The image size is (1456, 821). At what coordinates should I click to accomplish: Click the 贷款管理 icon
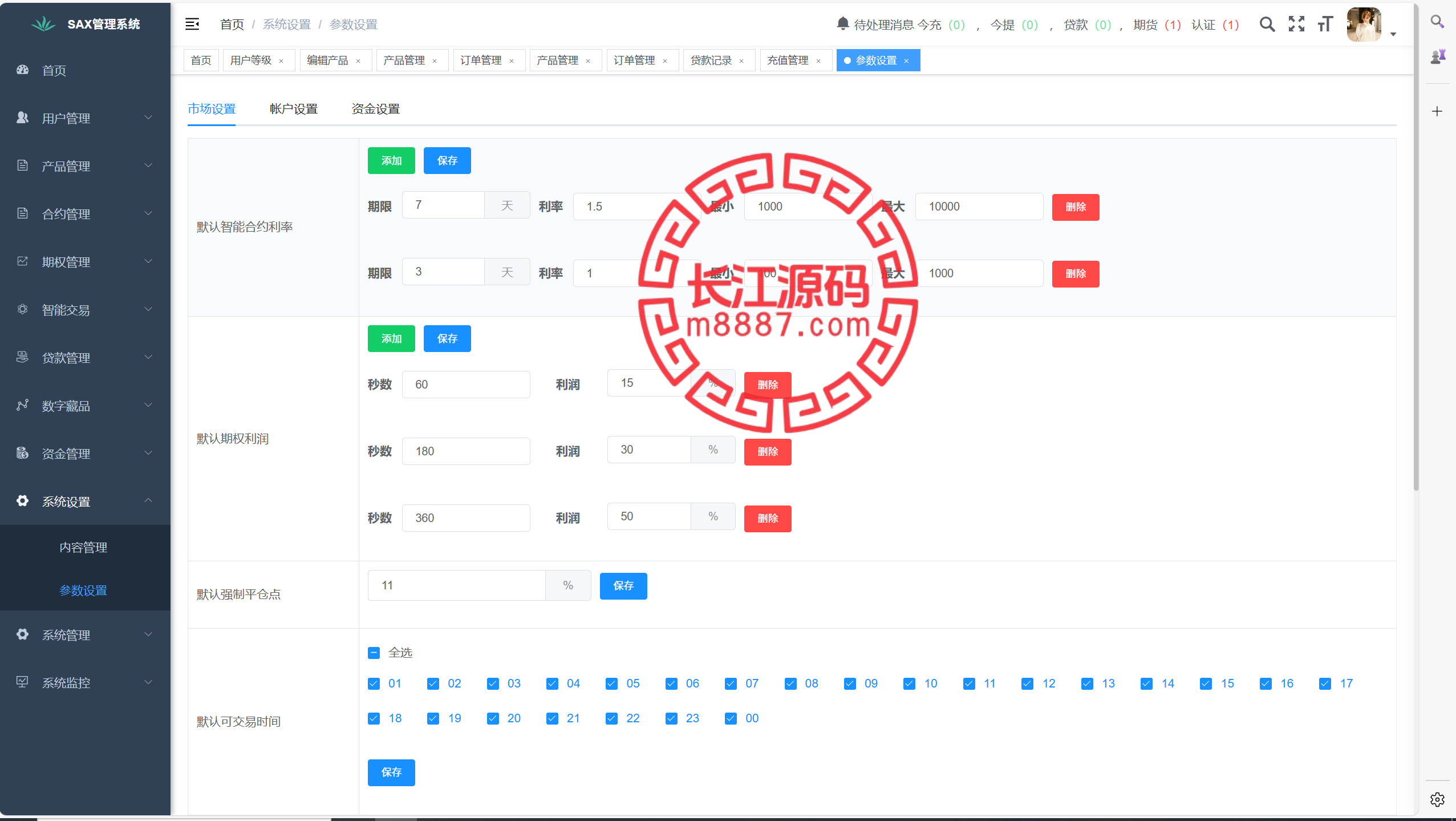pyautogui.click(x=22, y=357)
